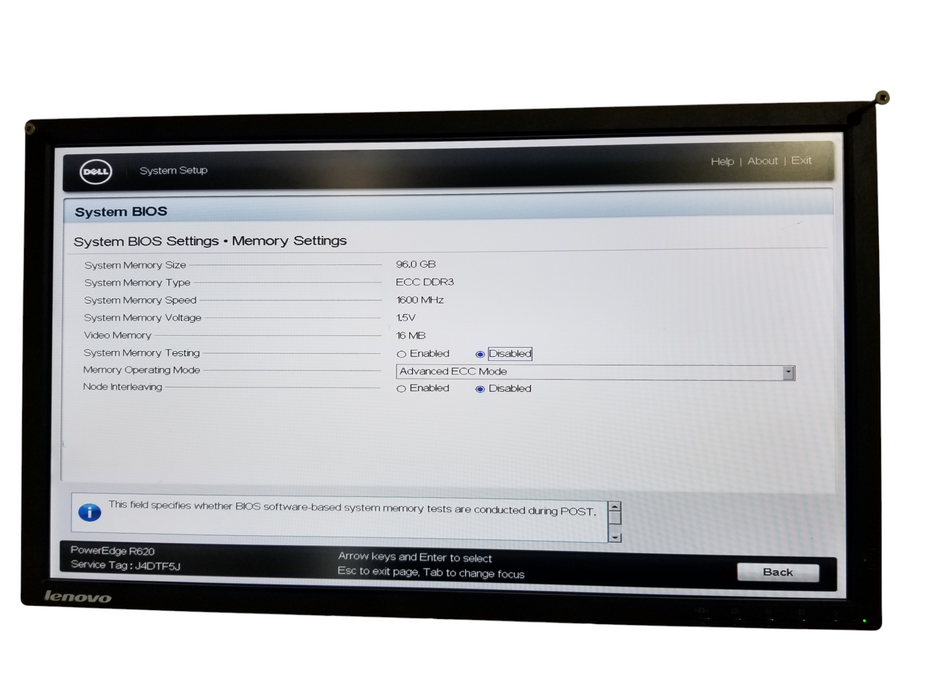Click the 1600 MHz value
Screen dimensions: 933x700
[420, 300]
